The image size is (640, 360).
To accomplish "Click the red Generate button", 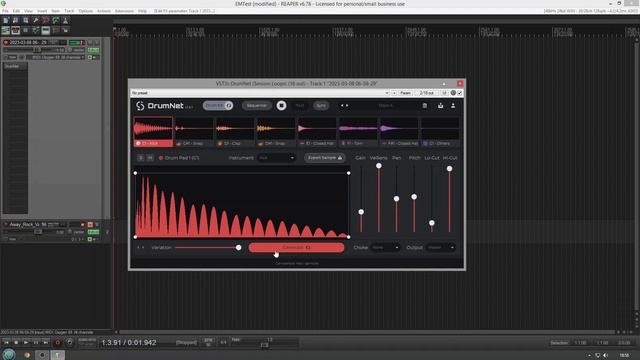I will (296, 247).
